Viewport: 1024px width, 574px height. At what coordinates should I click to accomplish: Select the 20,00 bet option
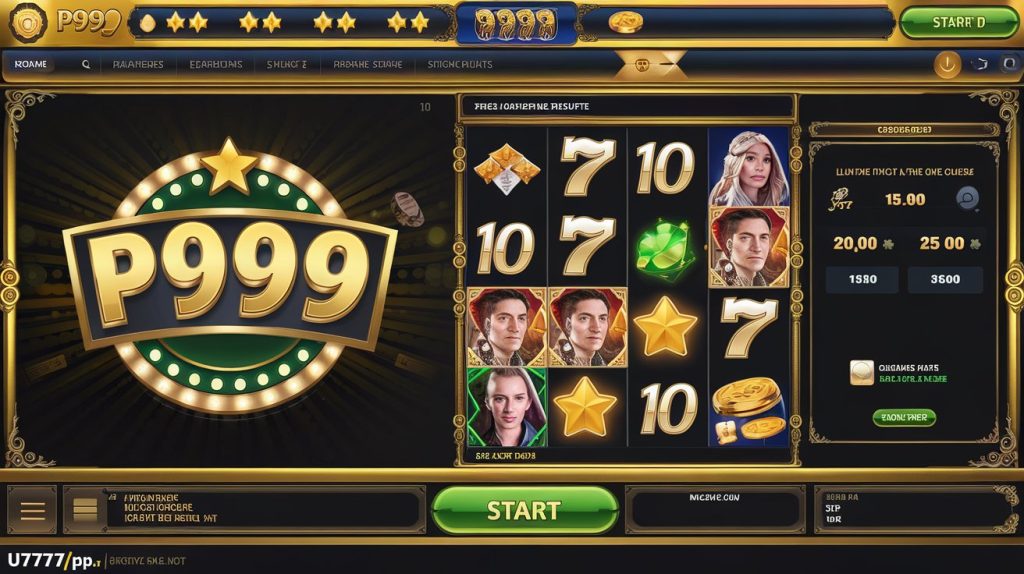[863, 244]
